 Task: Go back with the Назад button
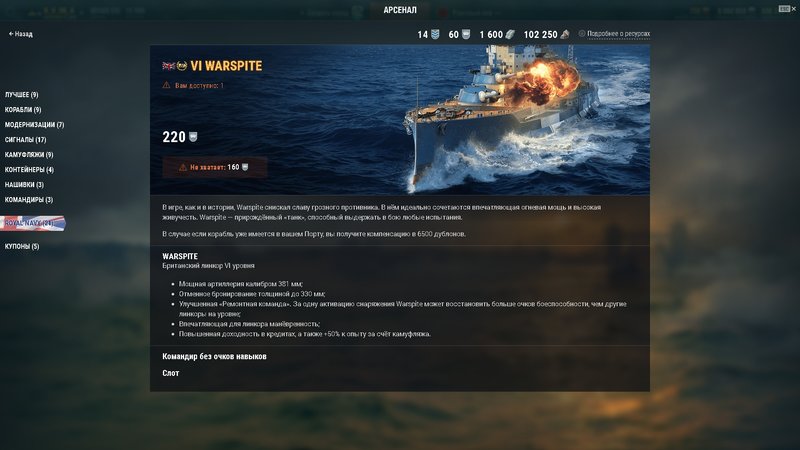(x=20, y=34)
